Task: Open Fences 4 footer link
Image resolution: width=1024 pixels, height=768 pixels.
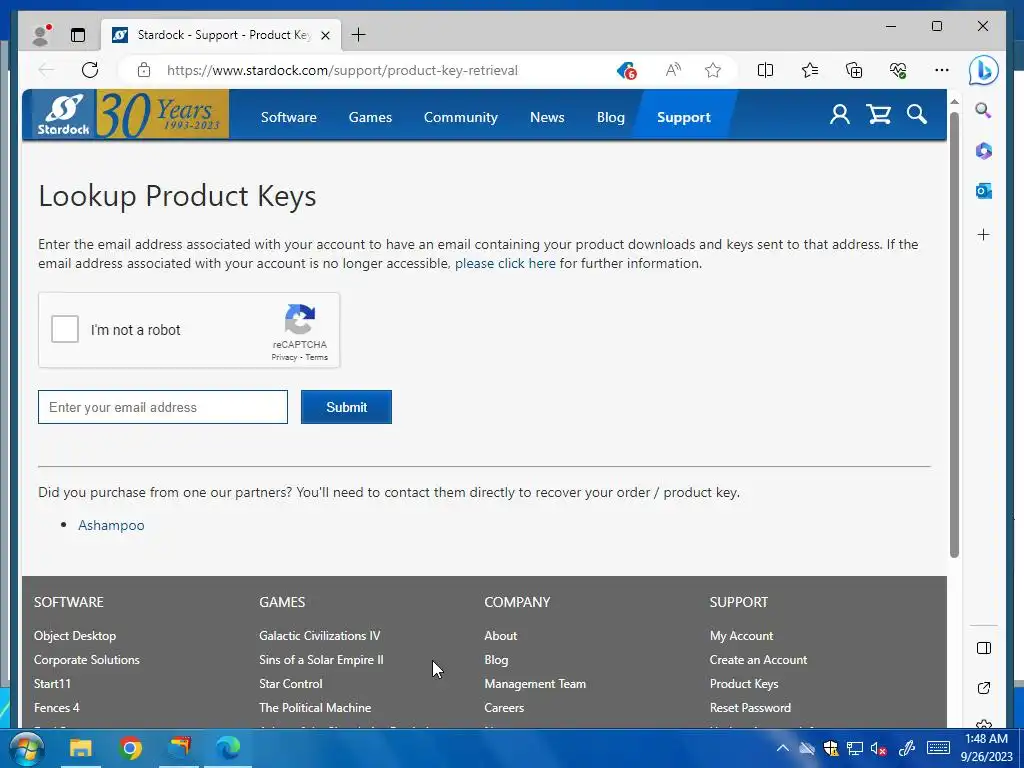Action: pyautogui.click(x=56, y=707)
